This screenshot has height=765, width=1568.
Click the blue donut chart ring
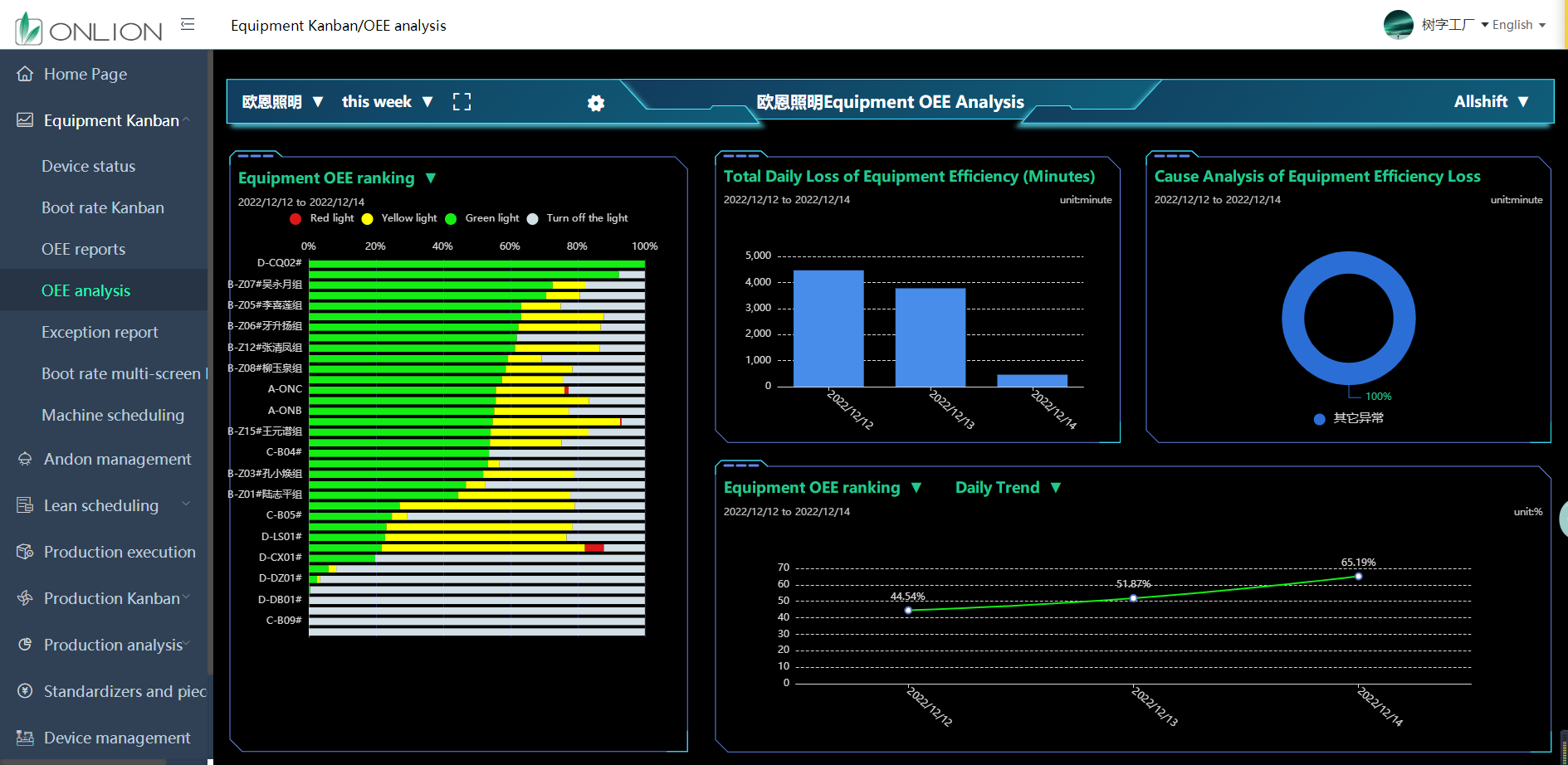point(1293,319)
